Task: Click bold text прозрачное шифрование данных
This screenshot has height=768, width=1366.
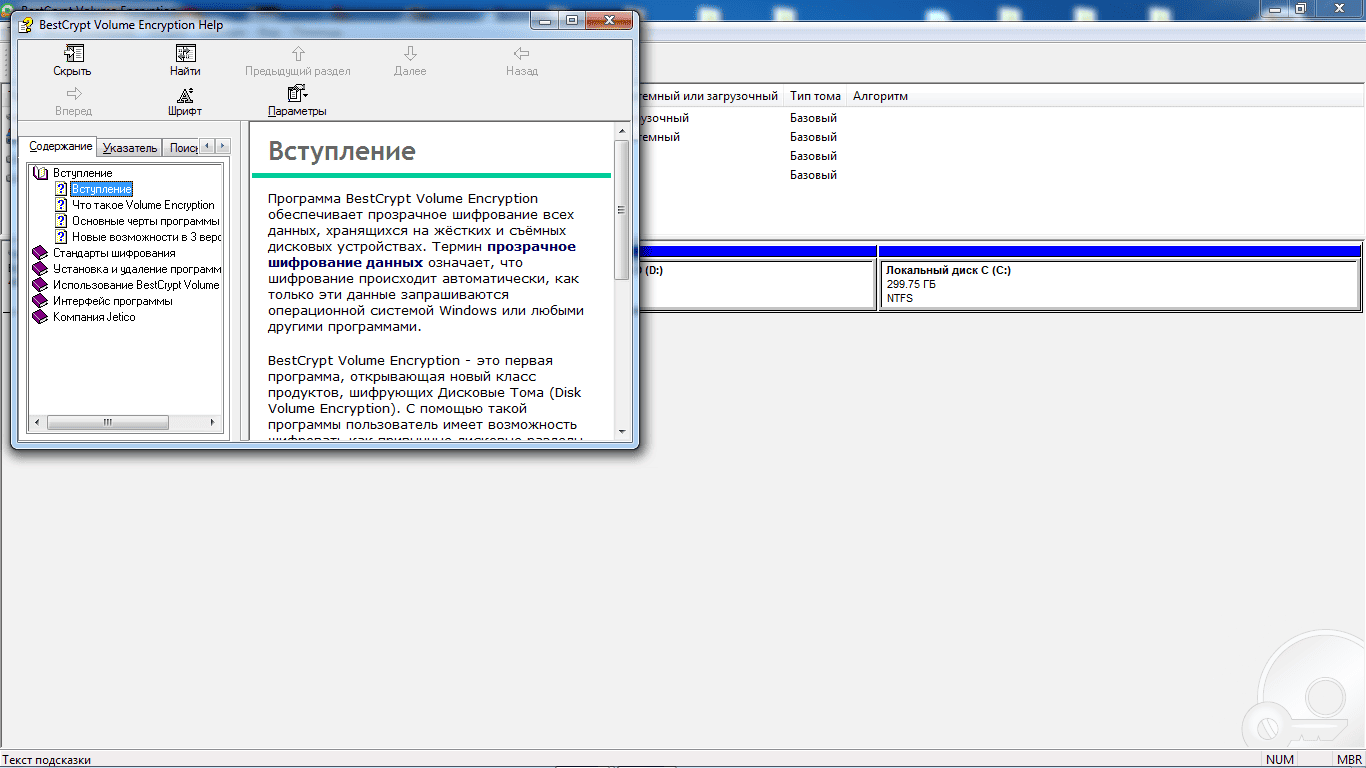Action: click(x=422, y=254)
